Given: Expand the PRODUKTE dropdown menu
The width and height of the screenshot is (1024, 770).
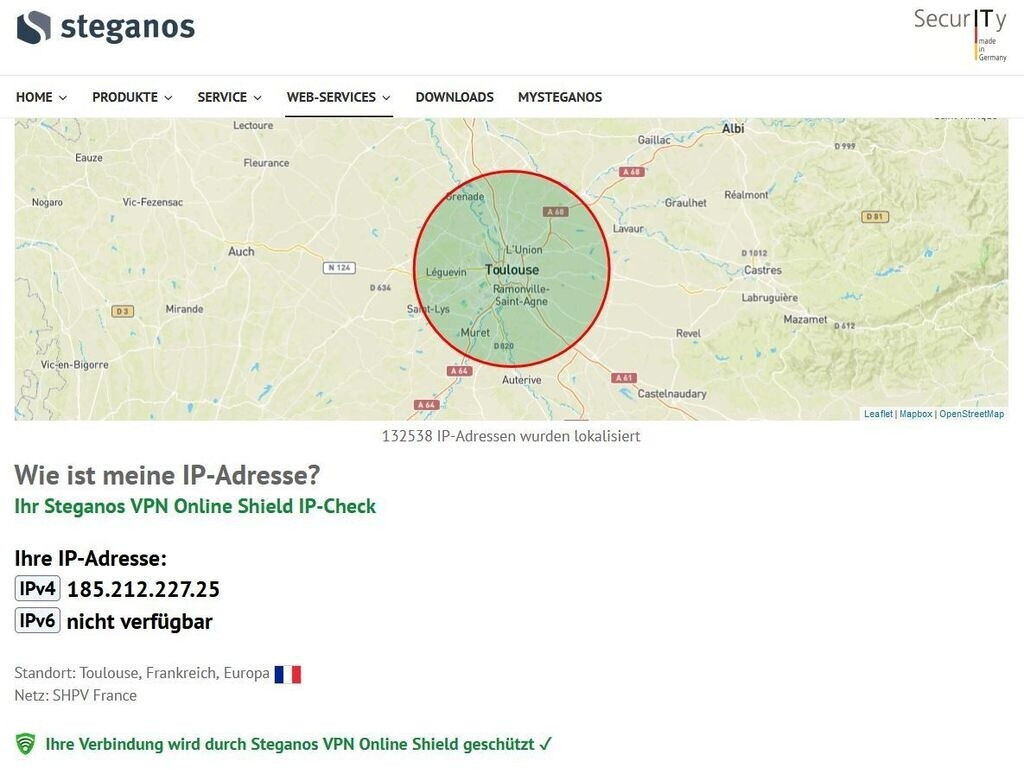Looking at the screenshot, I should 132,97.
